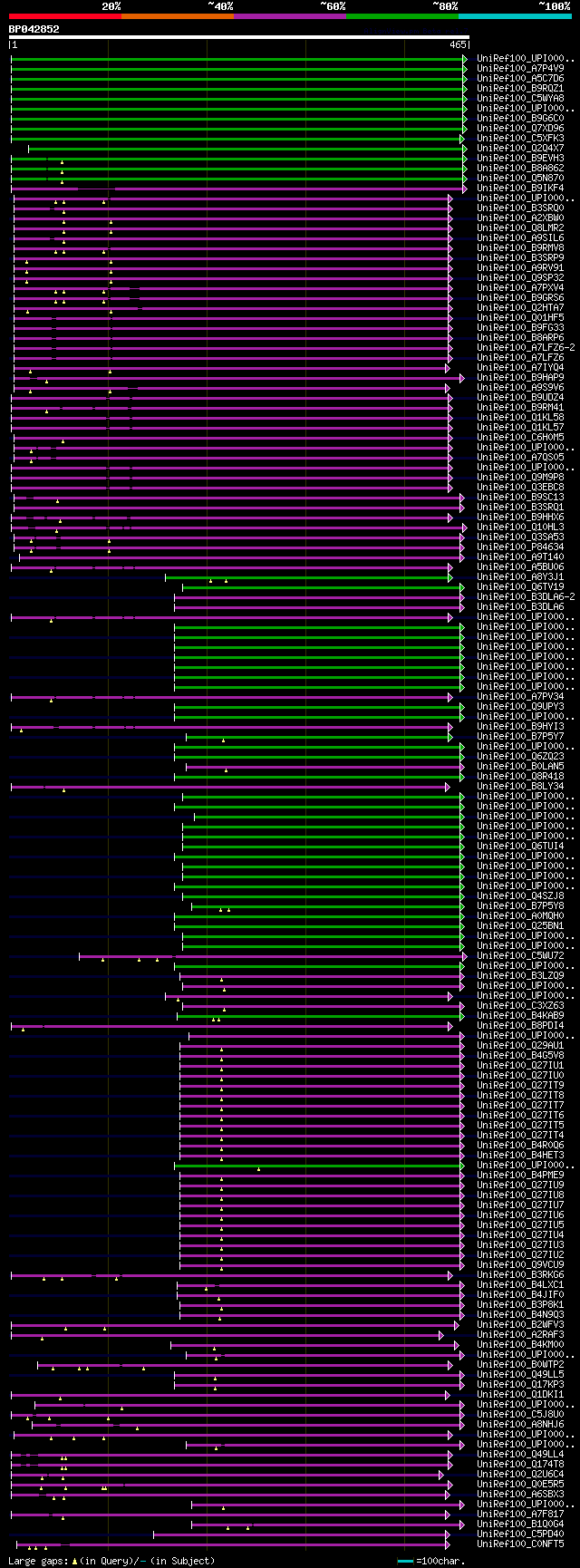Image resolution: width=580 pixels, height=1568 pixels.
Task: Select hit label UniRef100_B9FG33
Action: pos(520,327)
